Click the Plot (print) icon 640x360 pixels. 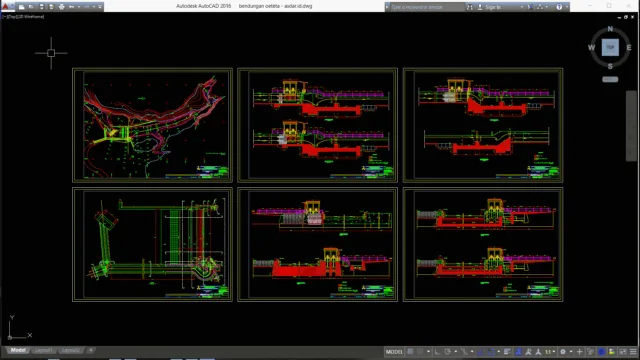tap(62, 7)
